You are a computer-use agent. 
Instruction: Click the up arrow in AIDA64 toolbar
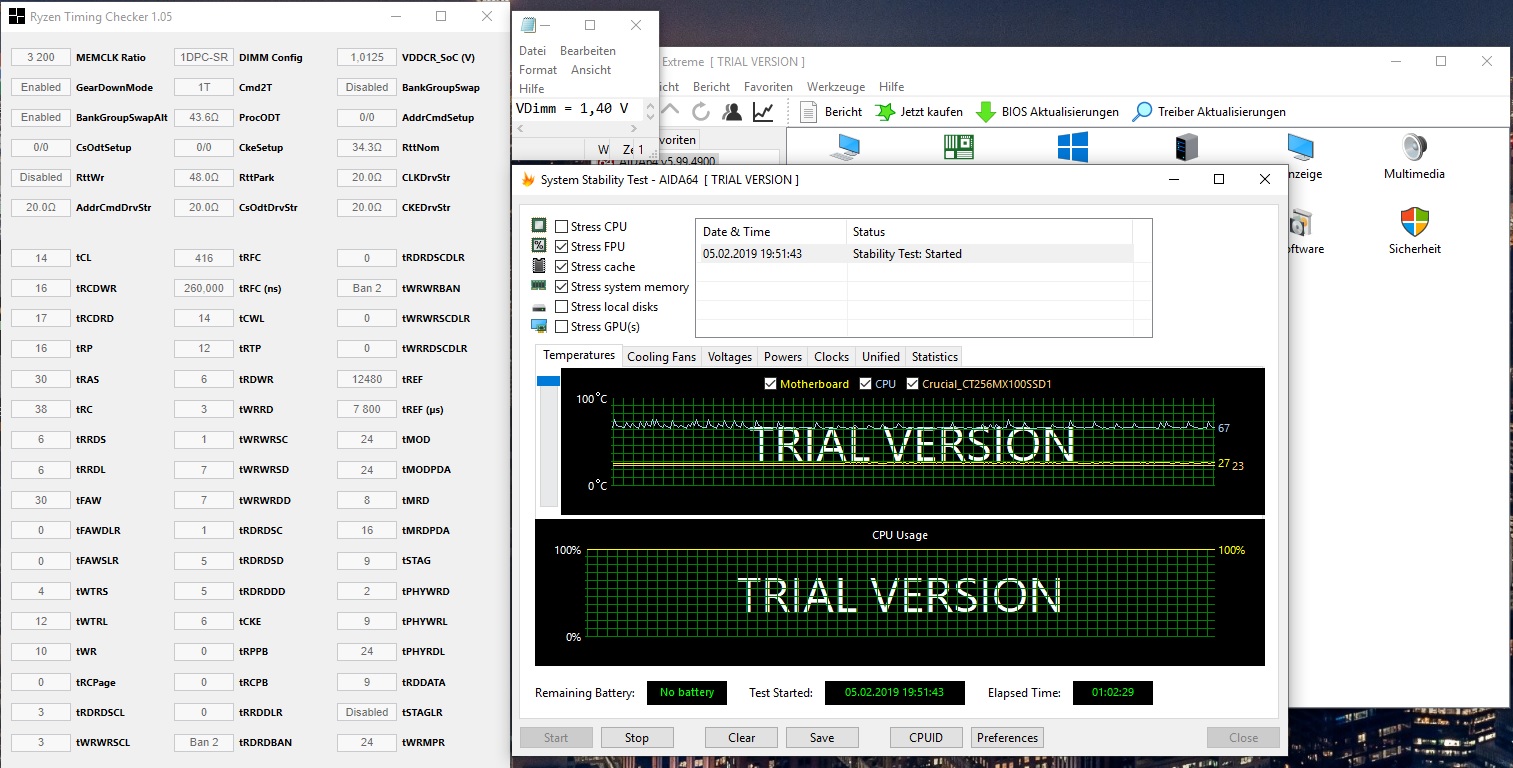point(670,111)
